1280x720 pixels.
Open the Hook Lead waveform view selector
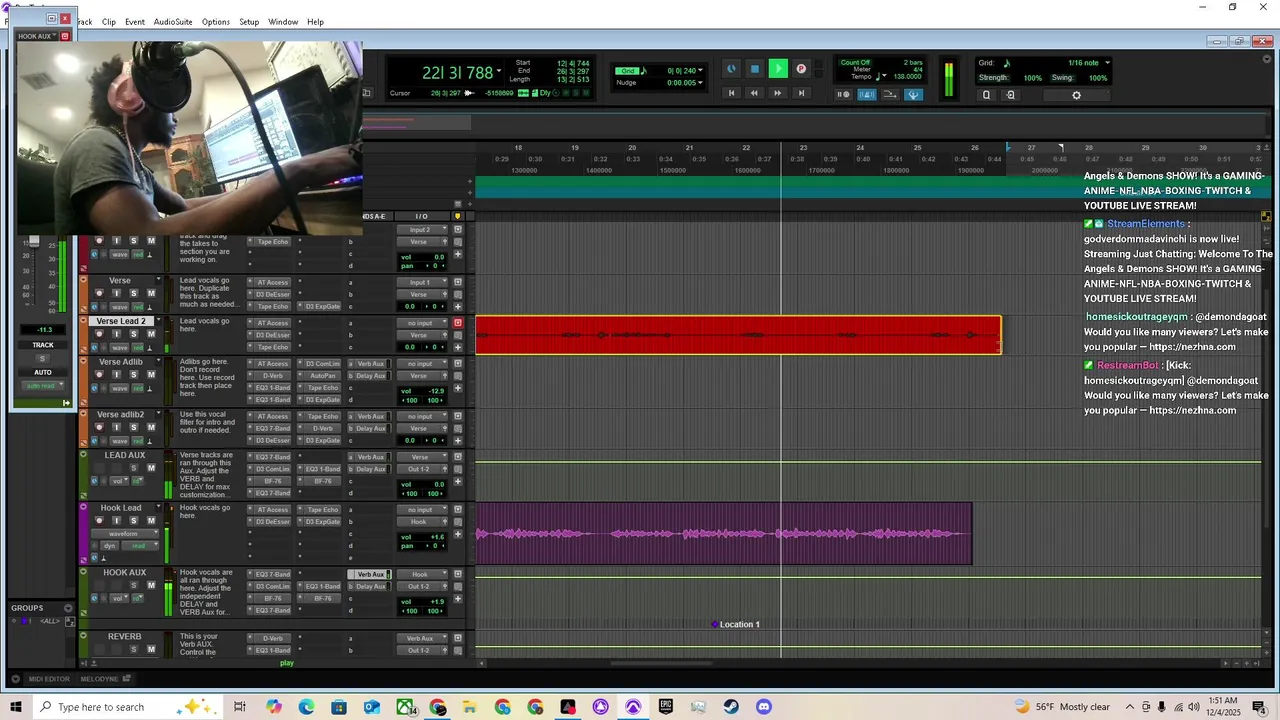[x=124, y=534]
